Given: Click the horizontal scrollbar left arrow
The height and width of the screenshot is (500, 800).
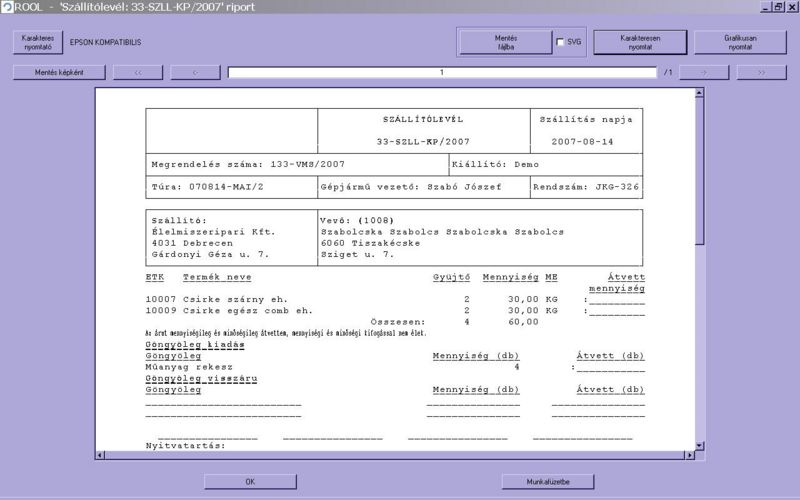Looking at the screenshot, I should pos(101,456).
